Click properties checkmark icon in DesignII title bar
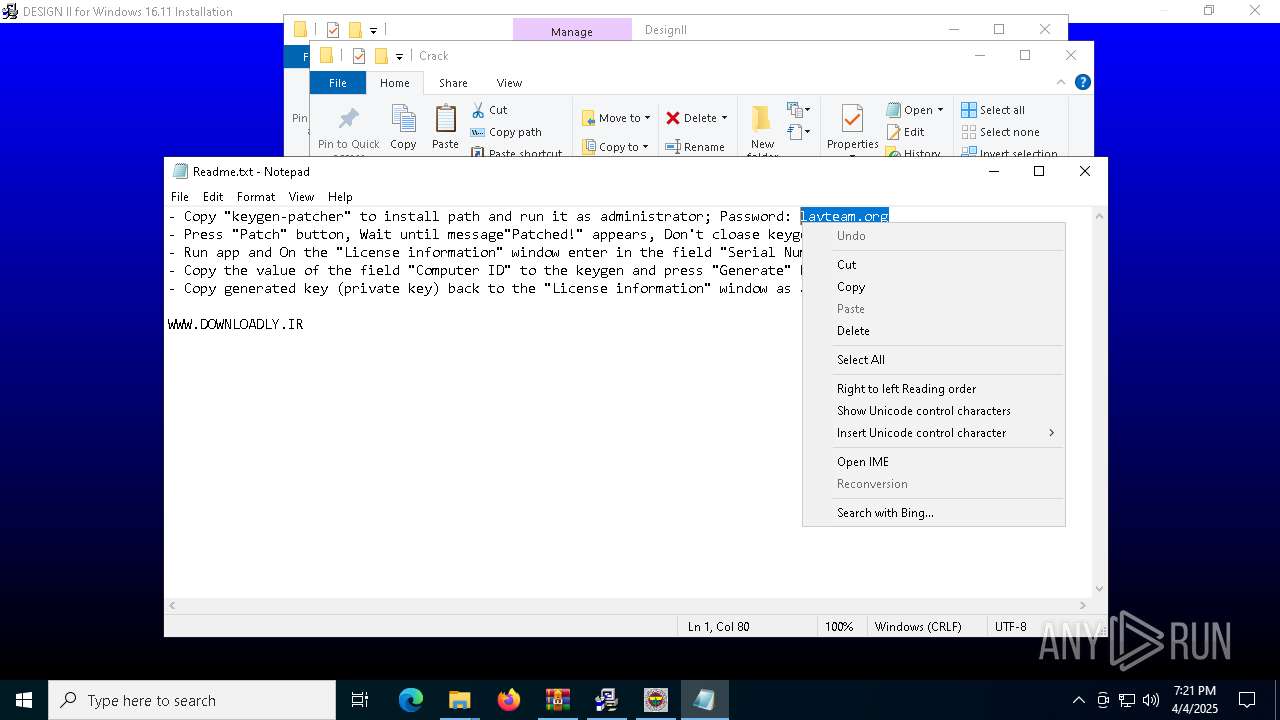The height and width of the screenshot is (720, 1280). click(333, 30)
